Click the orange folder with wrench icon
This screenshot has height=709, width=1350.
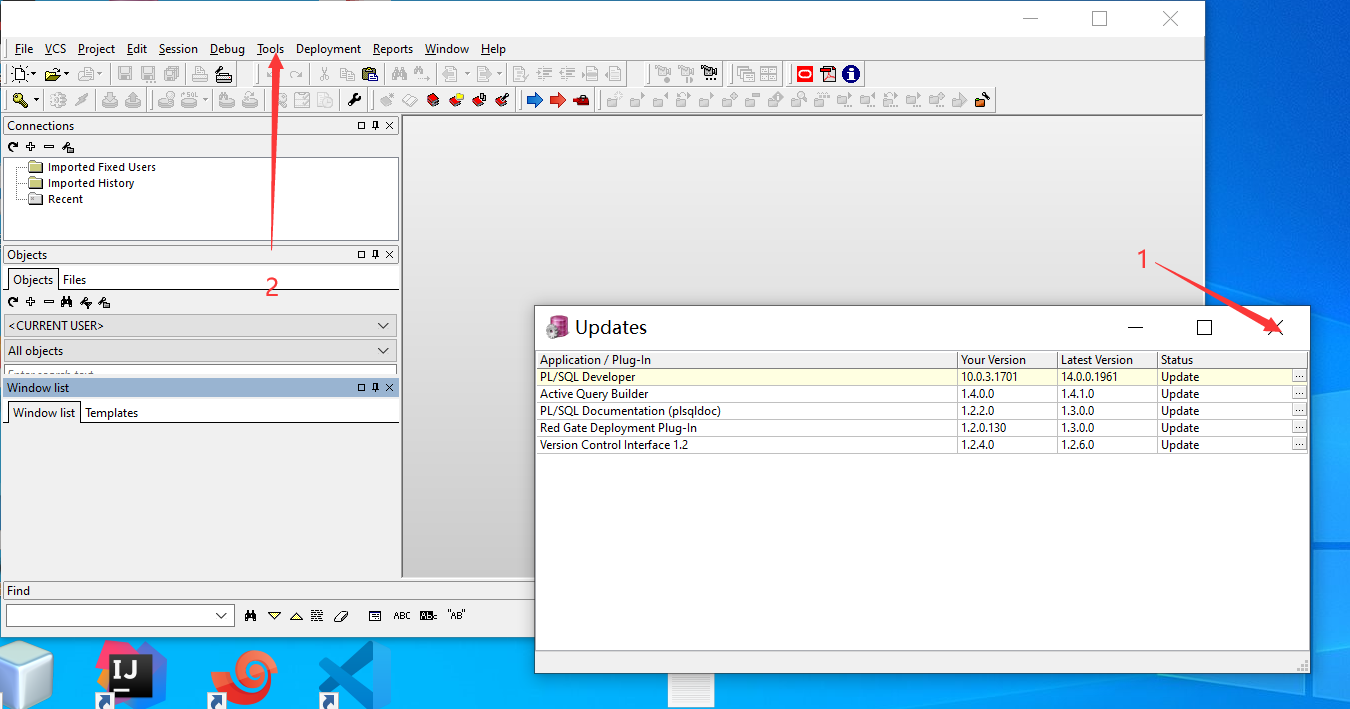tap(983, 100)
